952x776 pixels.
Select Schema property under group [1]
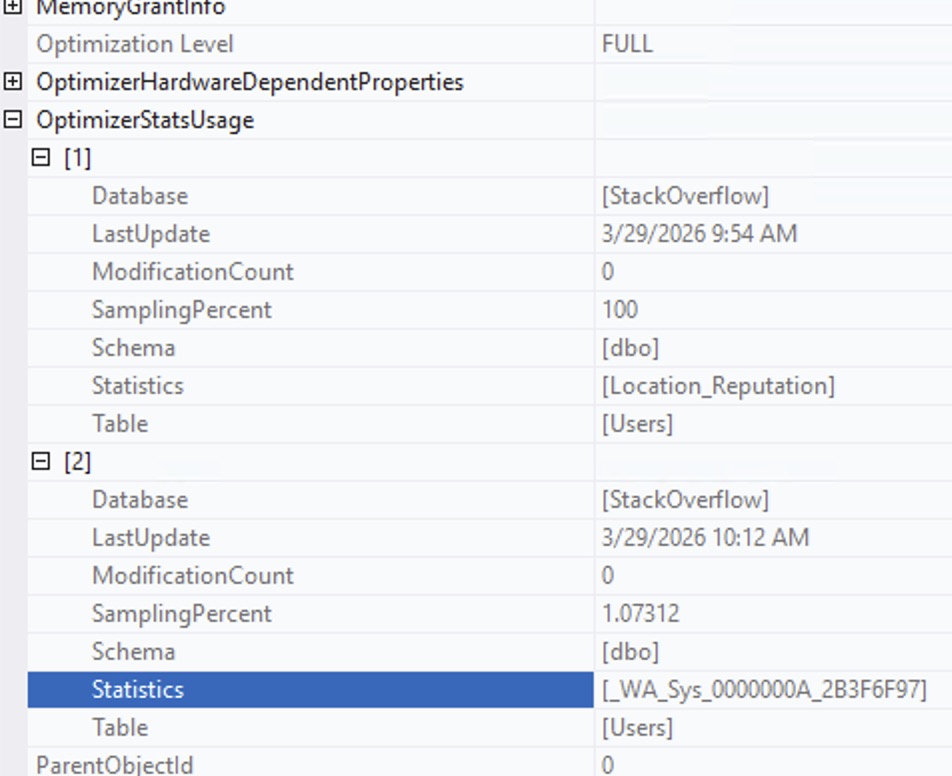tap(133, 348)
